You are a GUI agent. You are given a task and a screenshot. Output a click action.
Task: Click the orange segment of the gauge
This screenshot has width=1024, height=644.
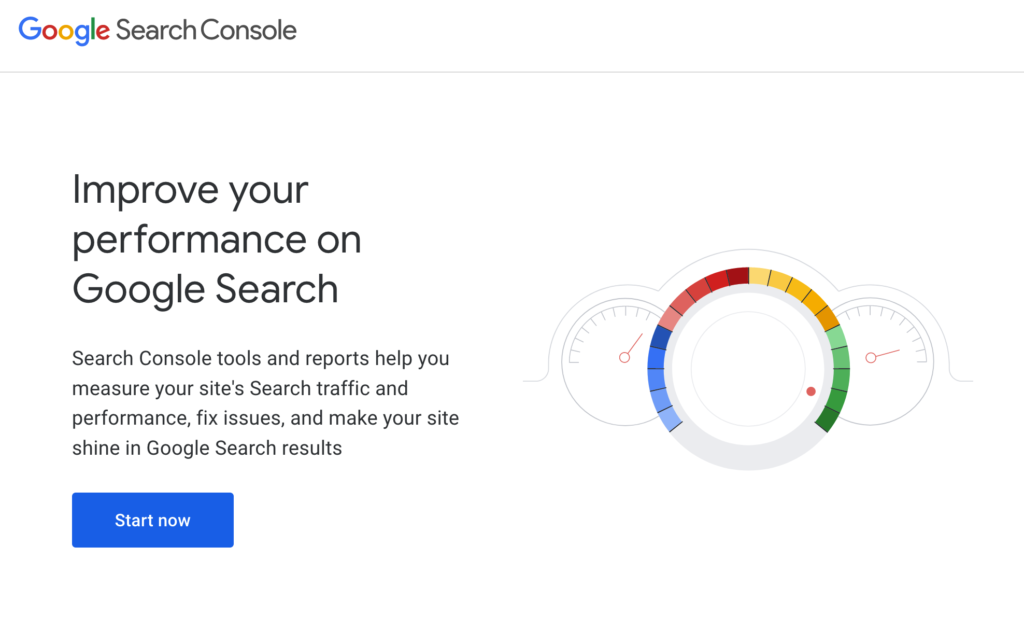827,317
